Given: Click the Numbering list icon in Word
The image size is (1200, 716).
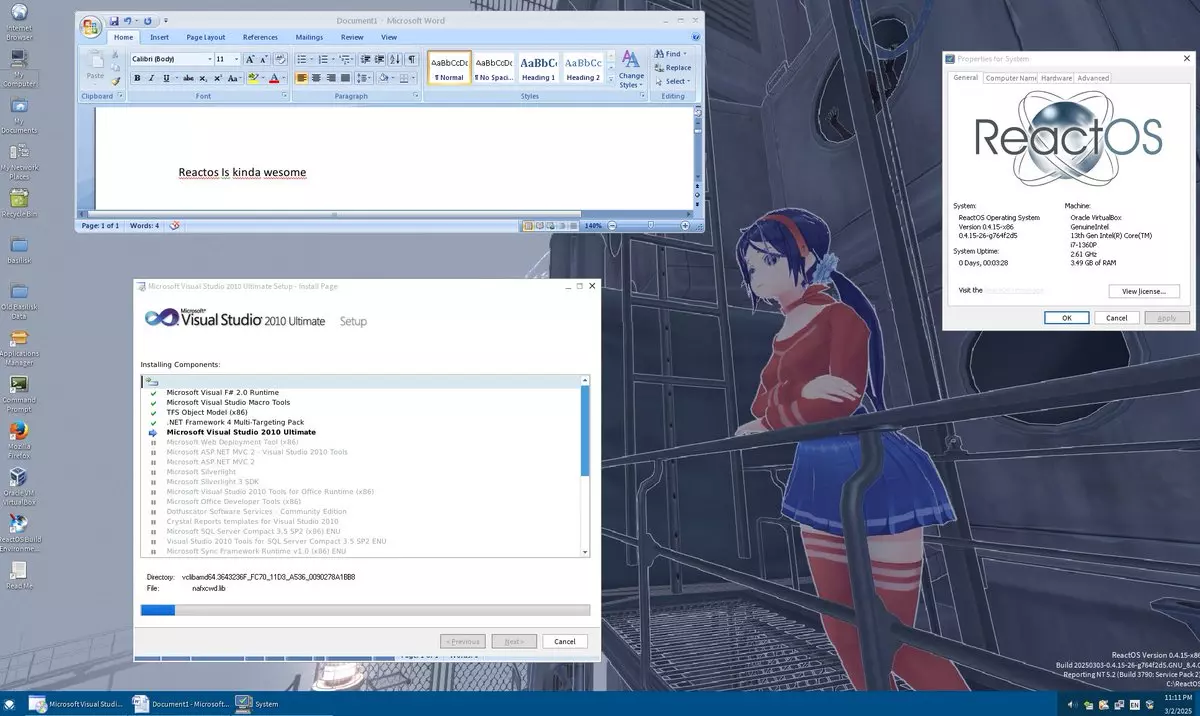Looking at the screenshot, I should (323, 59).
